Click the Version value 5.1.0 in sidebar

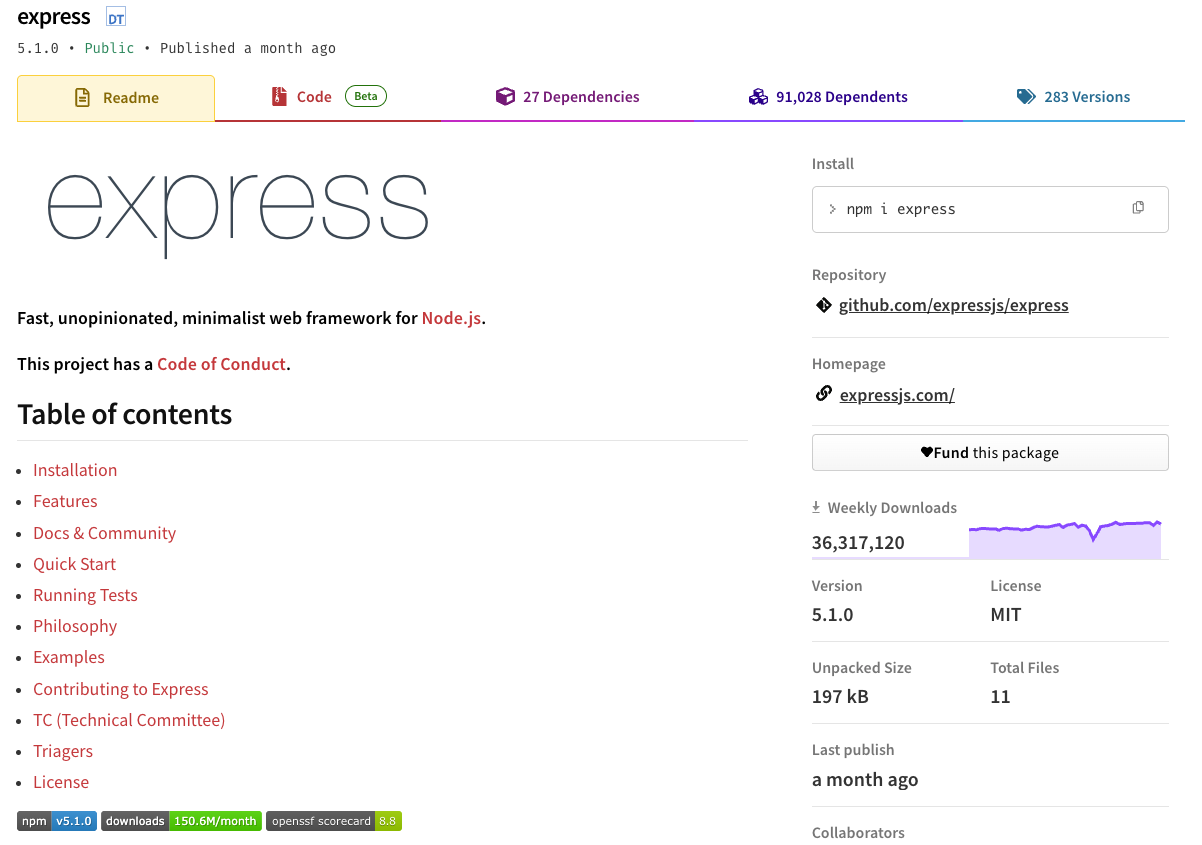(833, 615)
